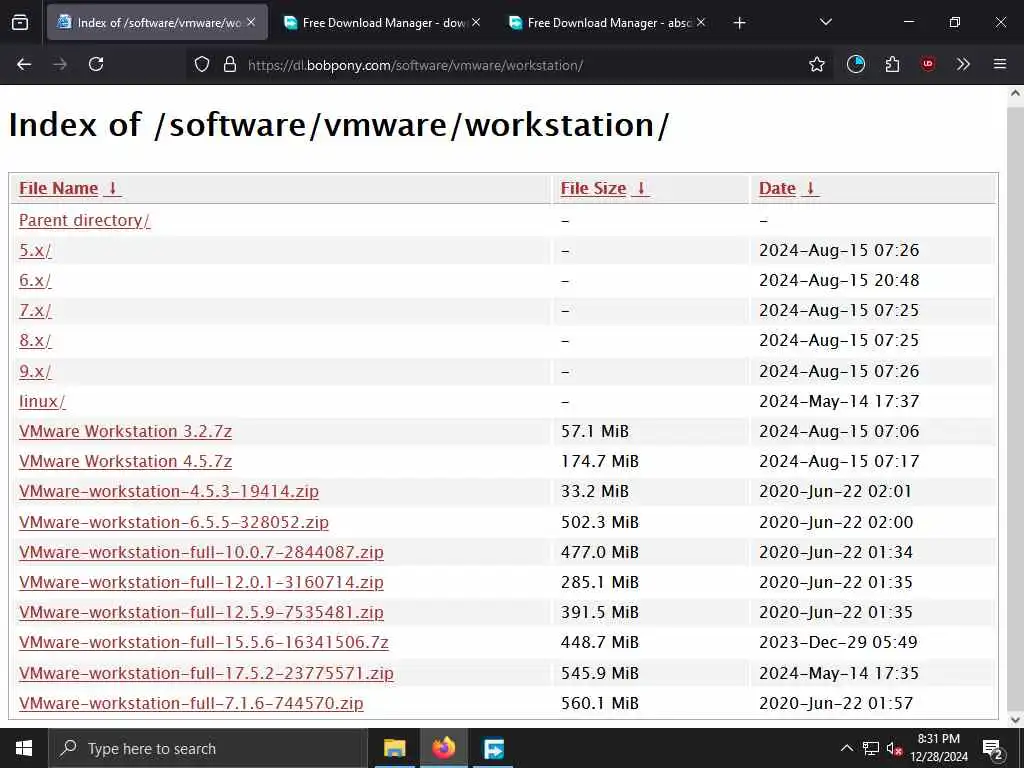Open the container/profile circle icon in toolbar
The height and width of the screenshot is (768, 1024).
pyautogui.click(x=856, y=64)
